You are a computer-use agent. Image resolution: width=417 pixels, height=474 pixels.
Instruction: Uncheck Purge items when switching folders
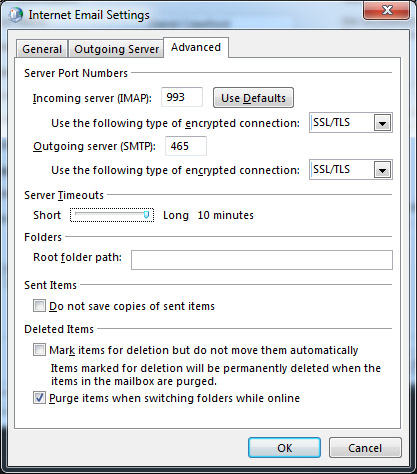click(39, 398)
